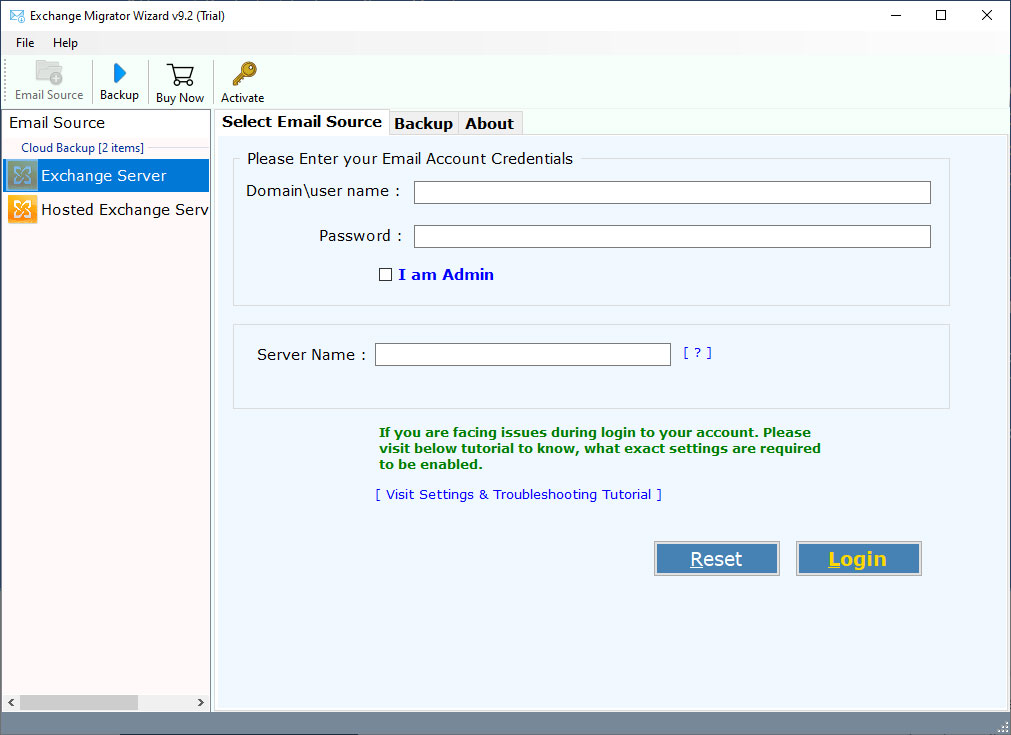Focus the Password input field
This screenshot has height=735, width=1011.
click(672, 237)
